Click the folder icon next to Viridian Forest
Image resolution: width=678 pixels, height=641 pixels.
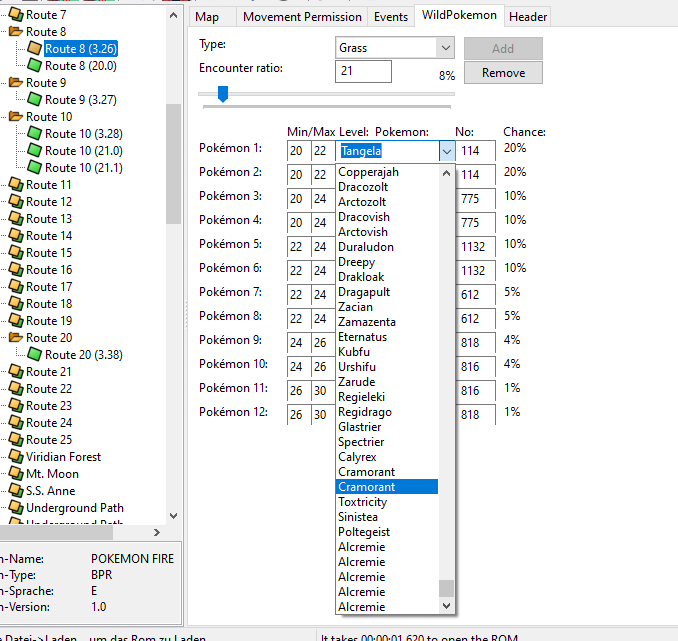point(16,457)
